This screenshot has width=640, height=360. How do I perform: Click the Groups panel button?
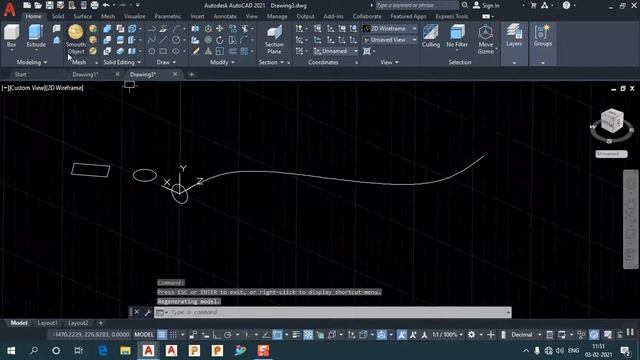(x=542, y=36)
